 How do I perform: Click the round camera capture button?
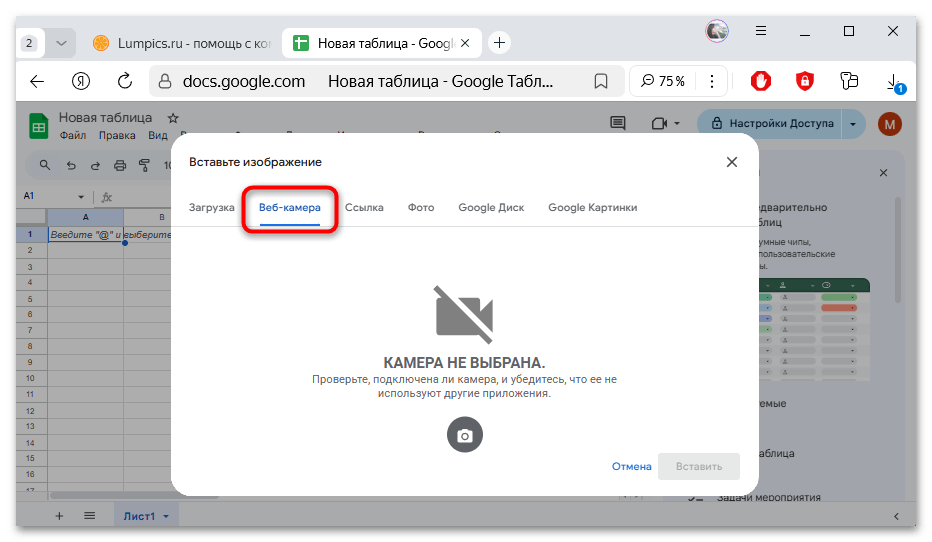(464, 435)
